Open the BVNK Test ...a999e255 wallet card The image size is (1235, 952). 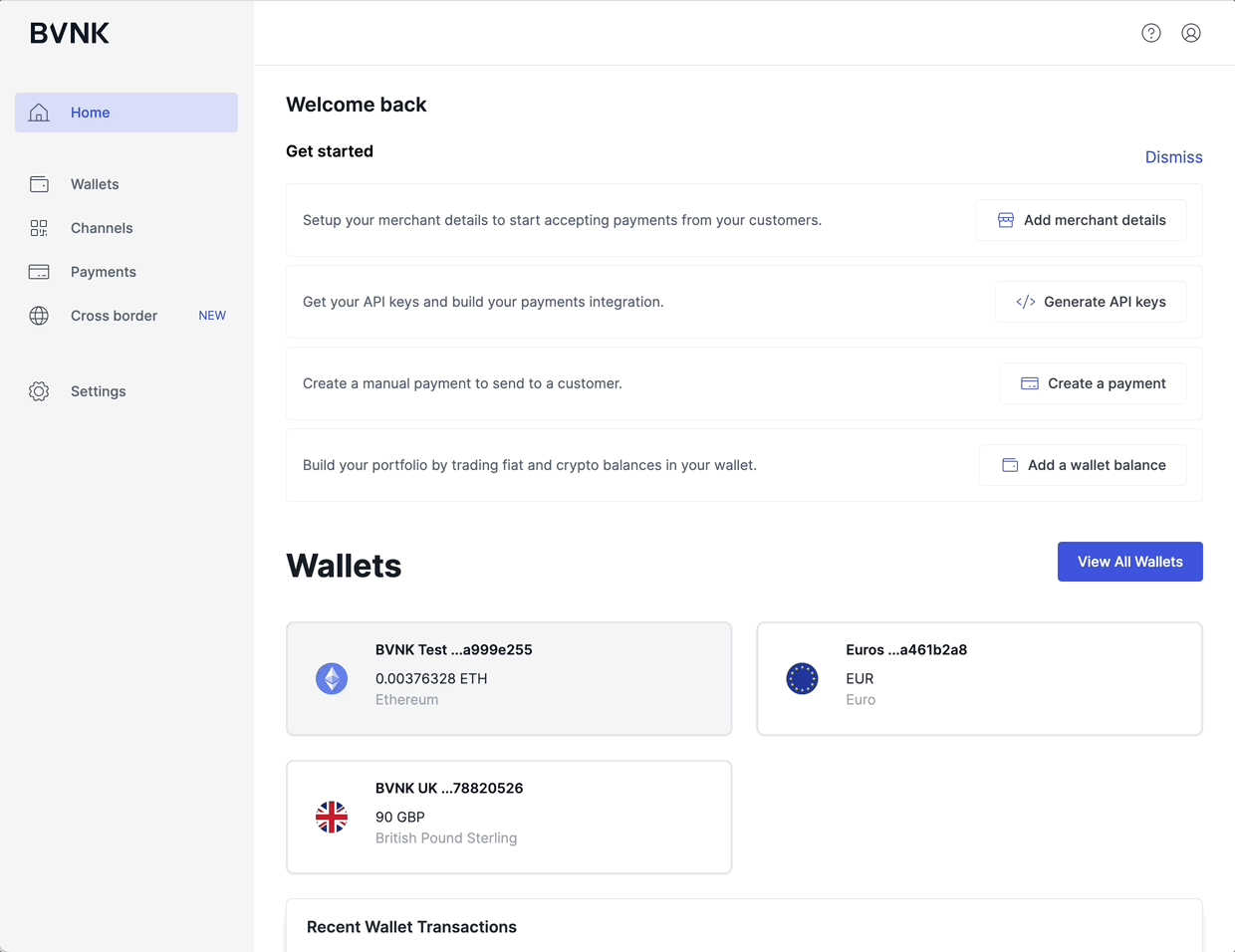tap(509, 679)
